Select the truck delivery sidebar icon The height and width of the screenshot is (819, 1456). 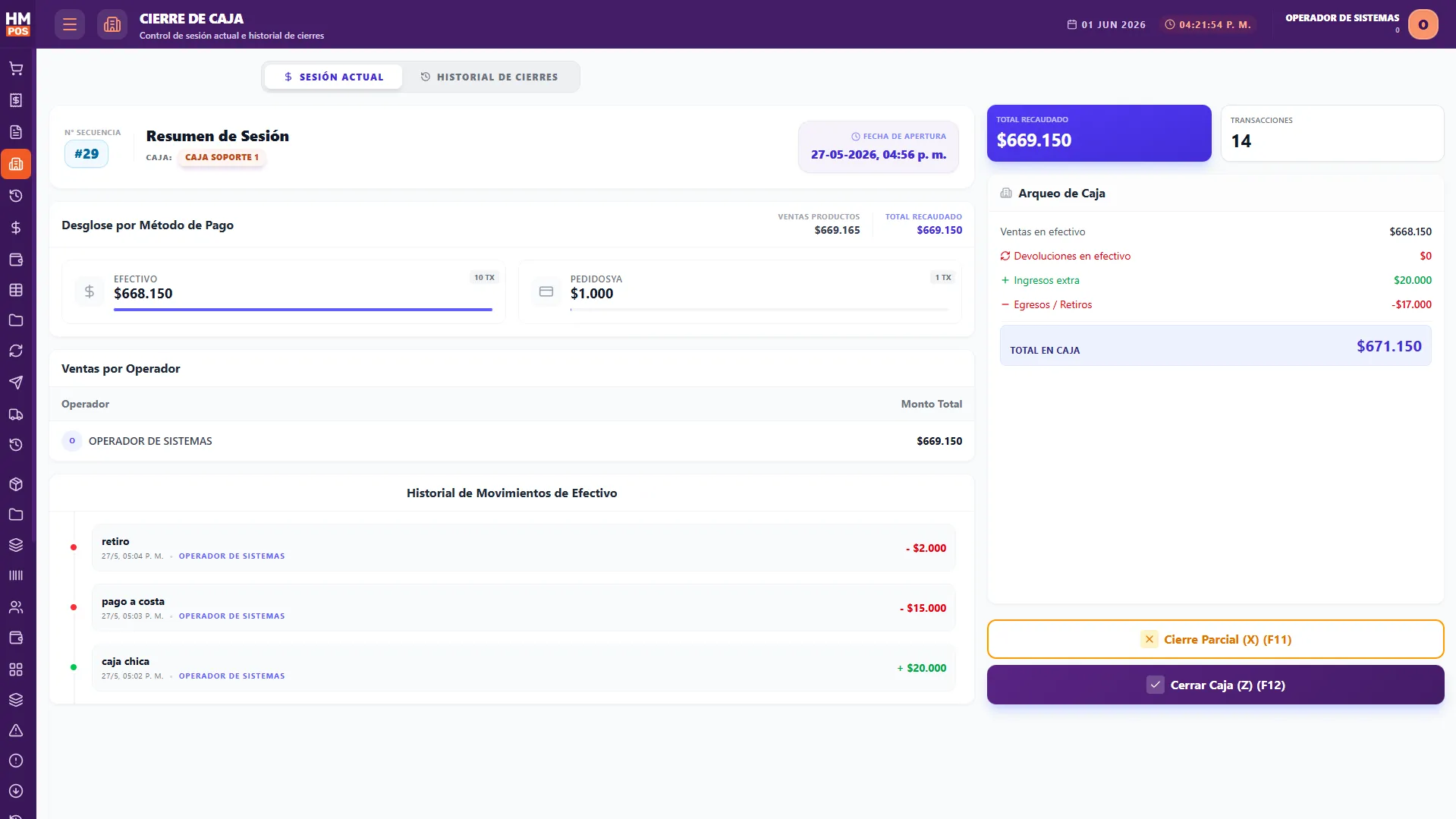16,414
